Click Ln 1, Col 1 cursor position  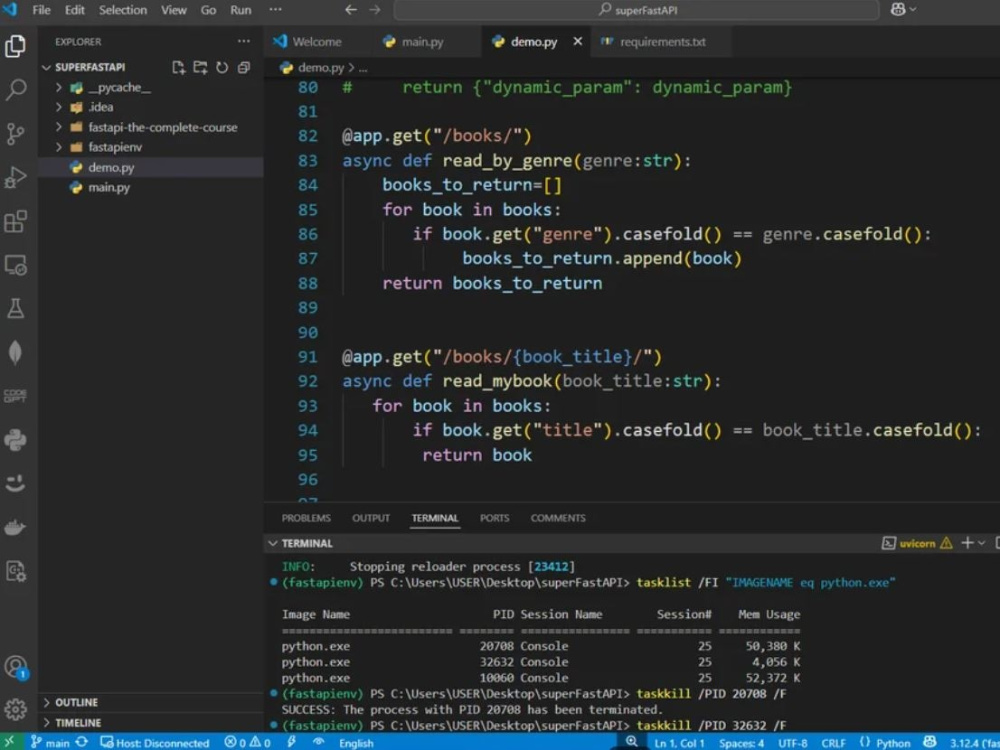point(679,743)
